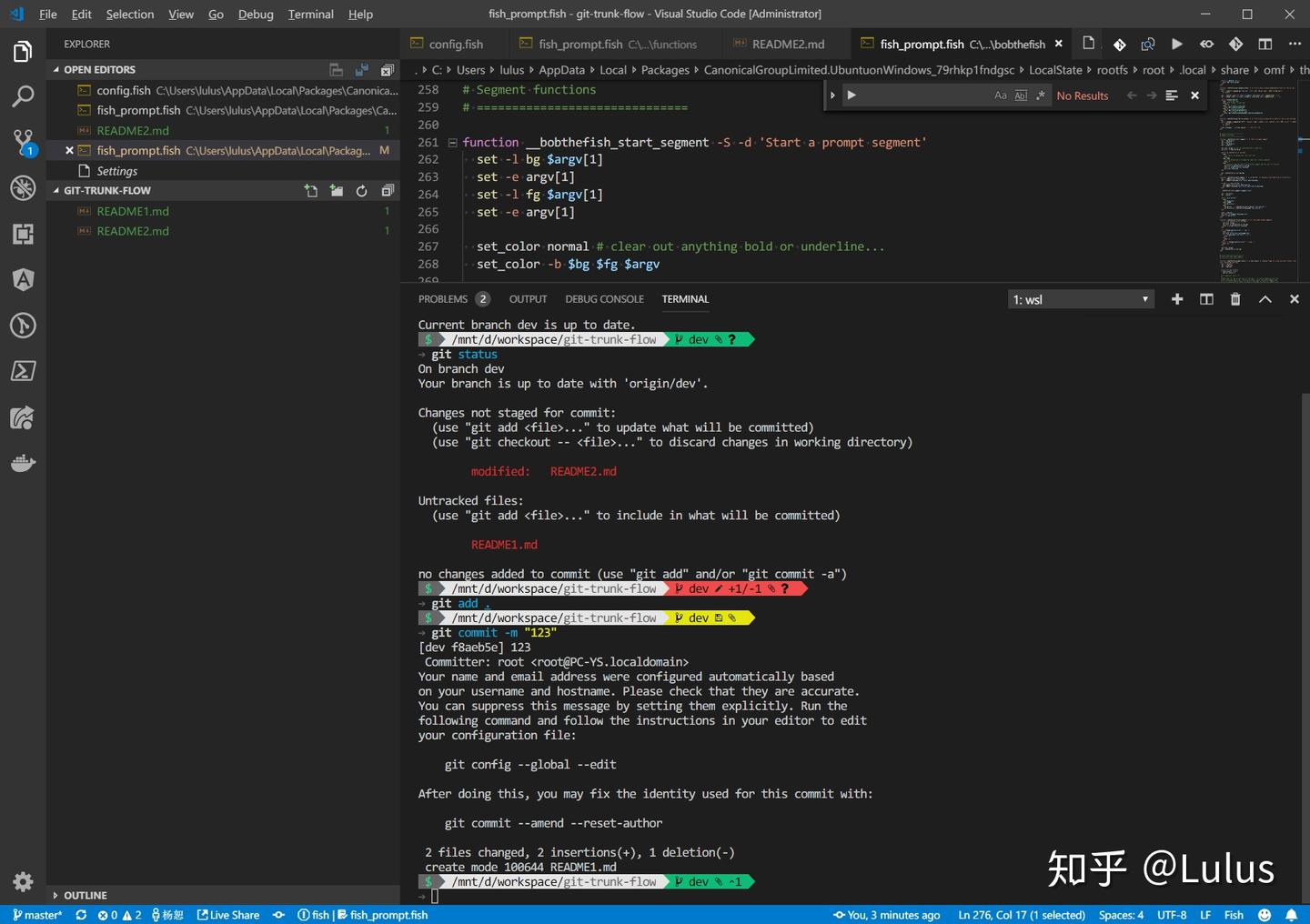Viewport: 1310px width, 924px height.
Task: Open Live Share from the status bar
Action: coord(228,915)
